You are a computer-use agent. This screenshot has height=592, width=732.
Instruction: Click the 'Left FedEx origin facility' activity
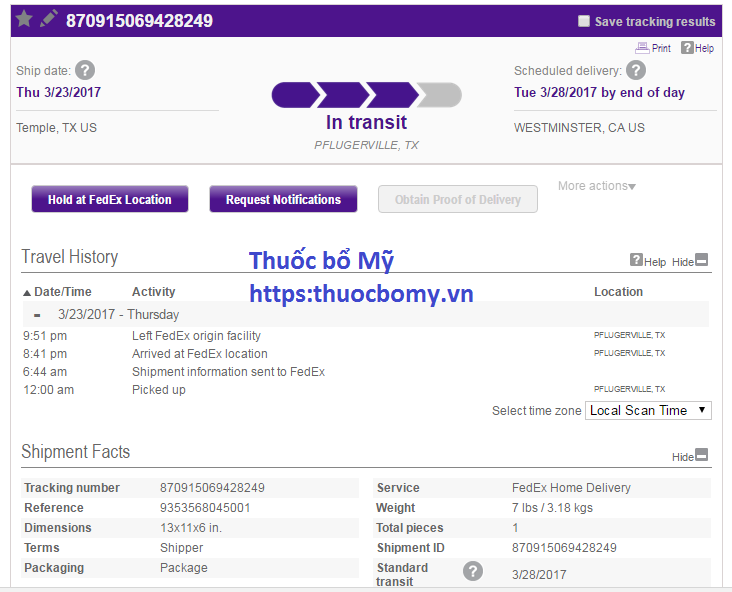click(196, 336)
